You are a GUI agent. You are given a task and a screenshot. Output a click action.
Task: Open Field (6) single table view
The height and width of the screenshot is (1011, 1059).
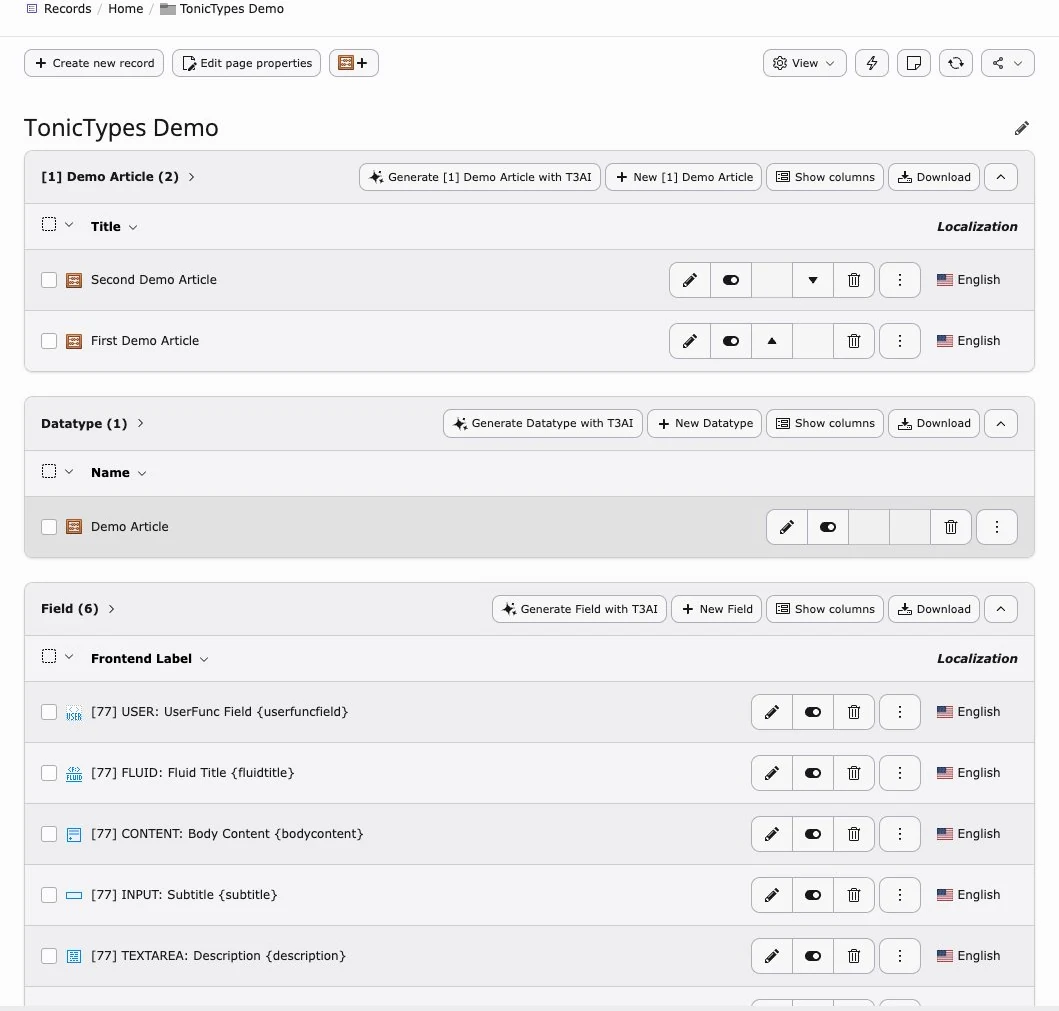pos(78,609)
